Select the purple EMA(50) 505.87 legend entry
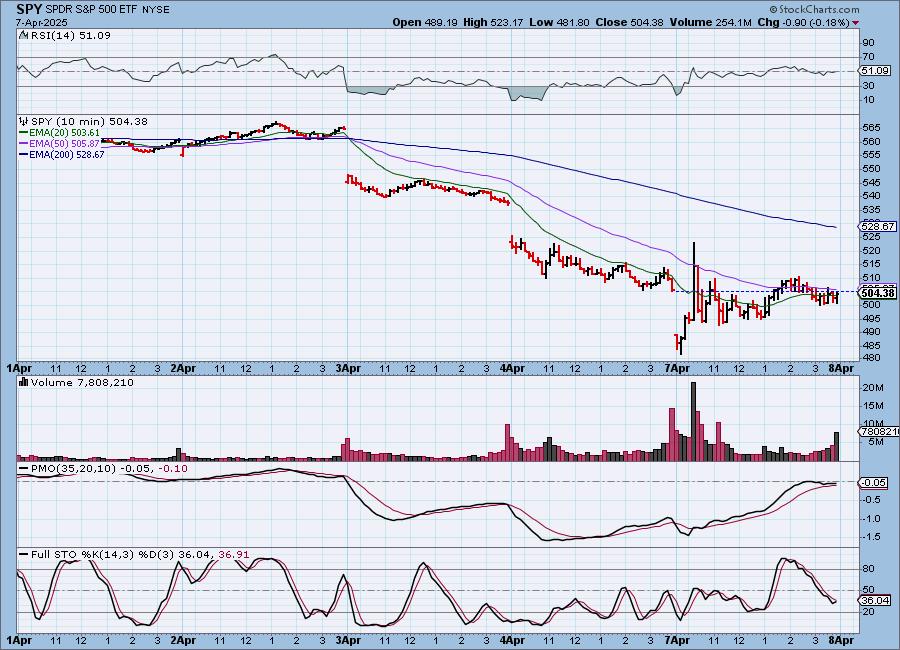This screenshot has width=900, height=650. coord(59,144)
